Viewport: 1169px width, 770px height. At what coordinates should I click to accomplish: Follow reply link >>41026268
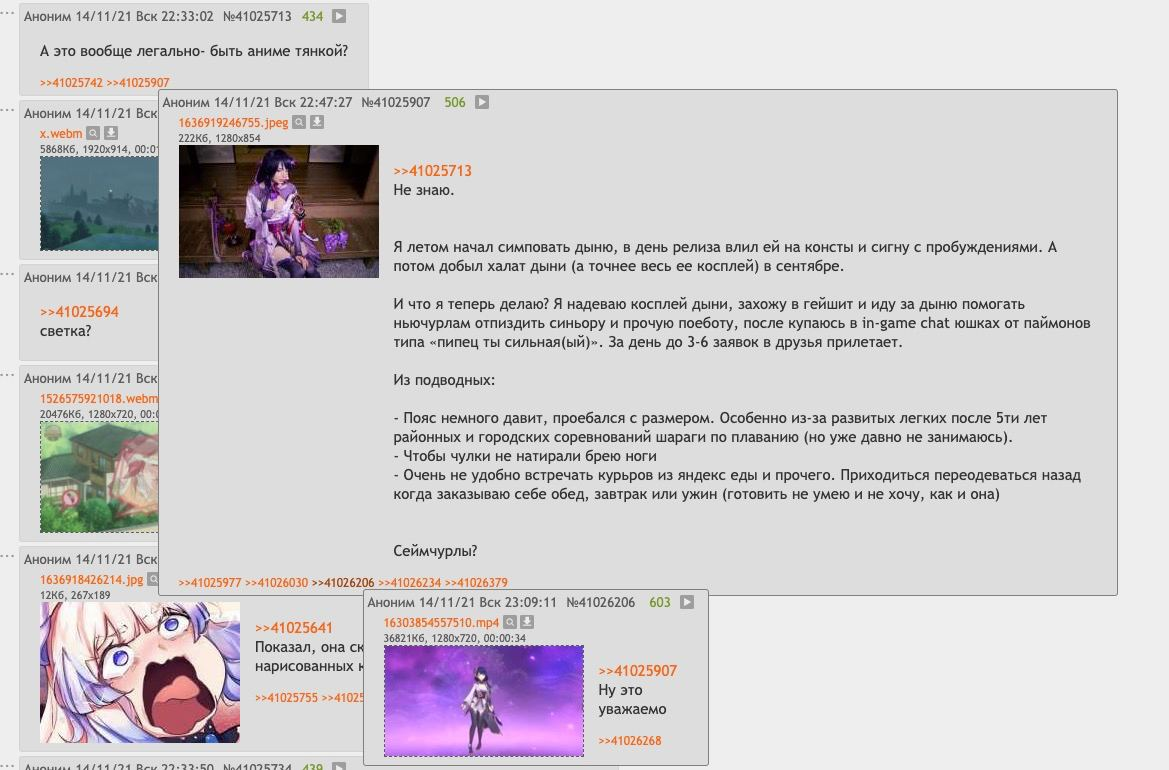(x=630, y=741)
